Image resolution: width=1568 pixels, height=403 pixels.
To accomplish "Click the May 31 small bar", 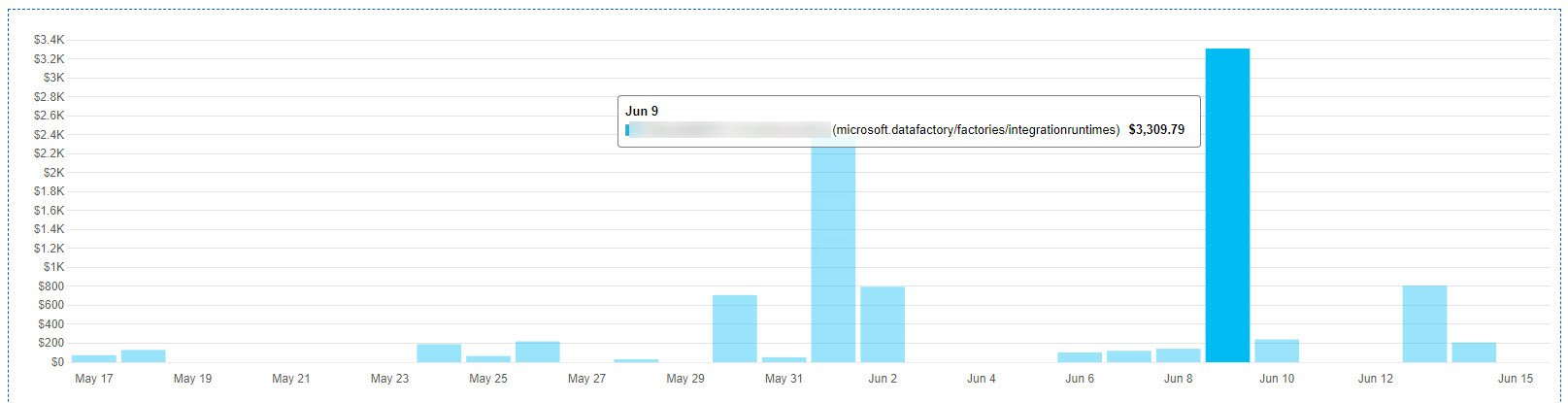I will click(x=784, y=359).
